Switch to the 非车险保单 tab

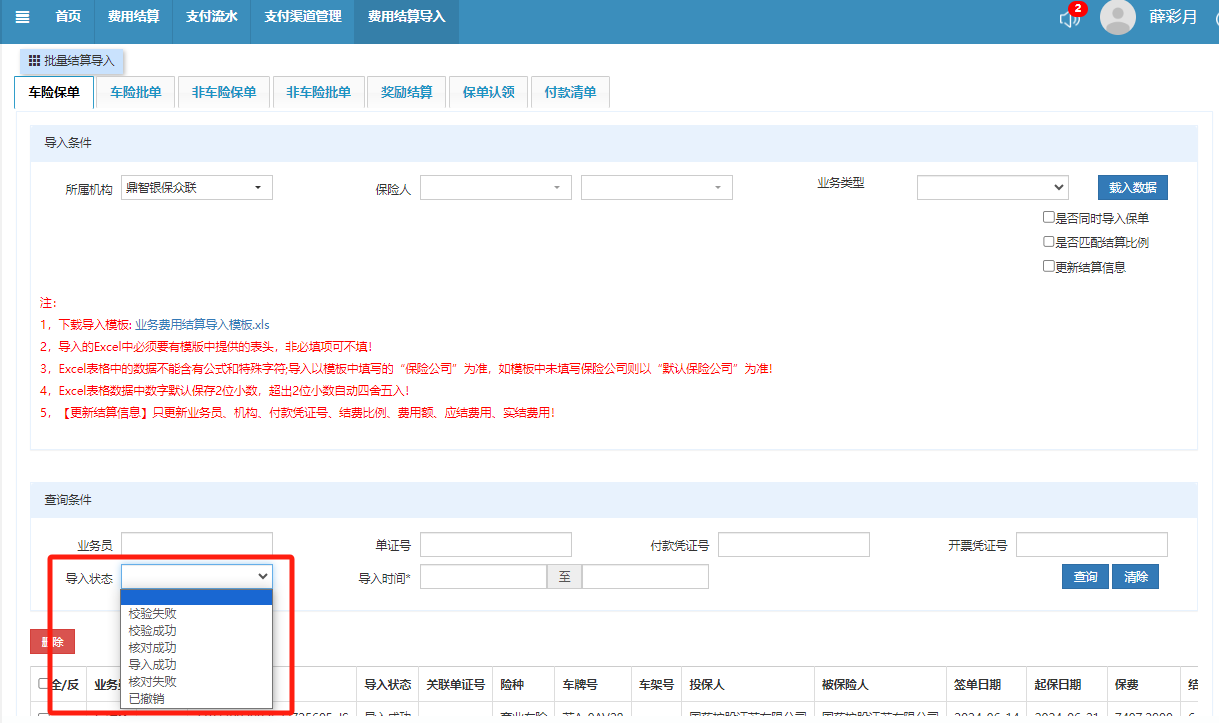click(224, 92)
